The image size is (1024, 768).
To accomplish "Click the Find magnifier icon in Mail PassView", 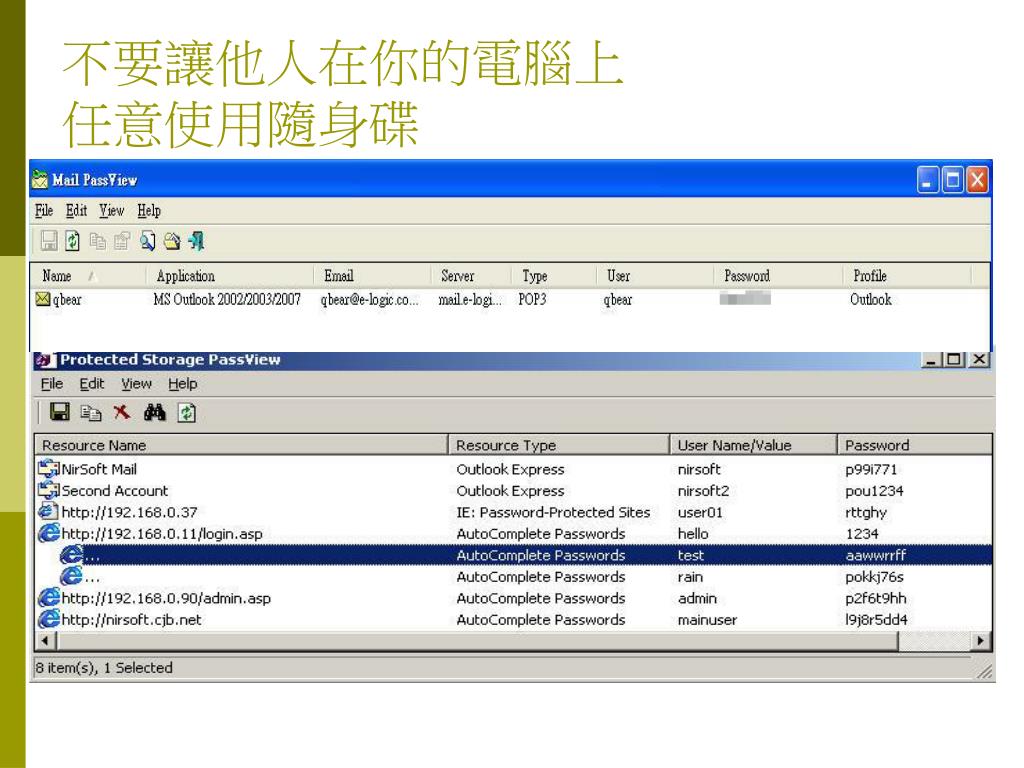I will (148, 241).
